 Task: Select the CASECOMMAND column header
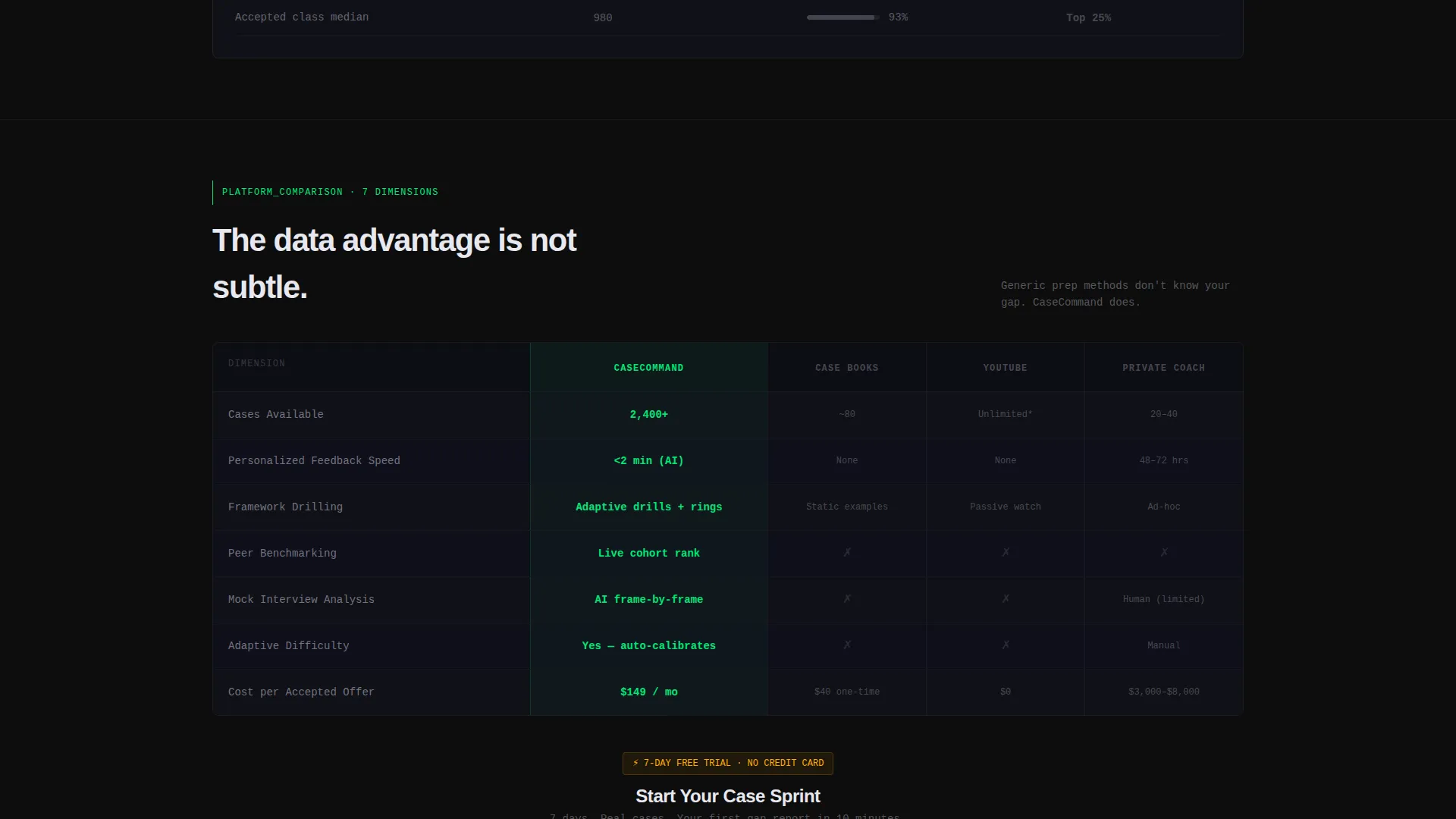(648, 368)
